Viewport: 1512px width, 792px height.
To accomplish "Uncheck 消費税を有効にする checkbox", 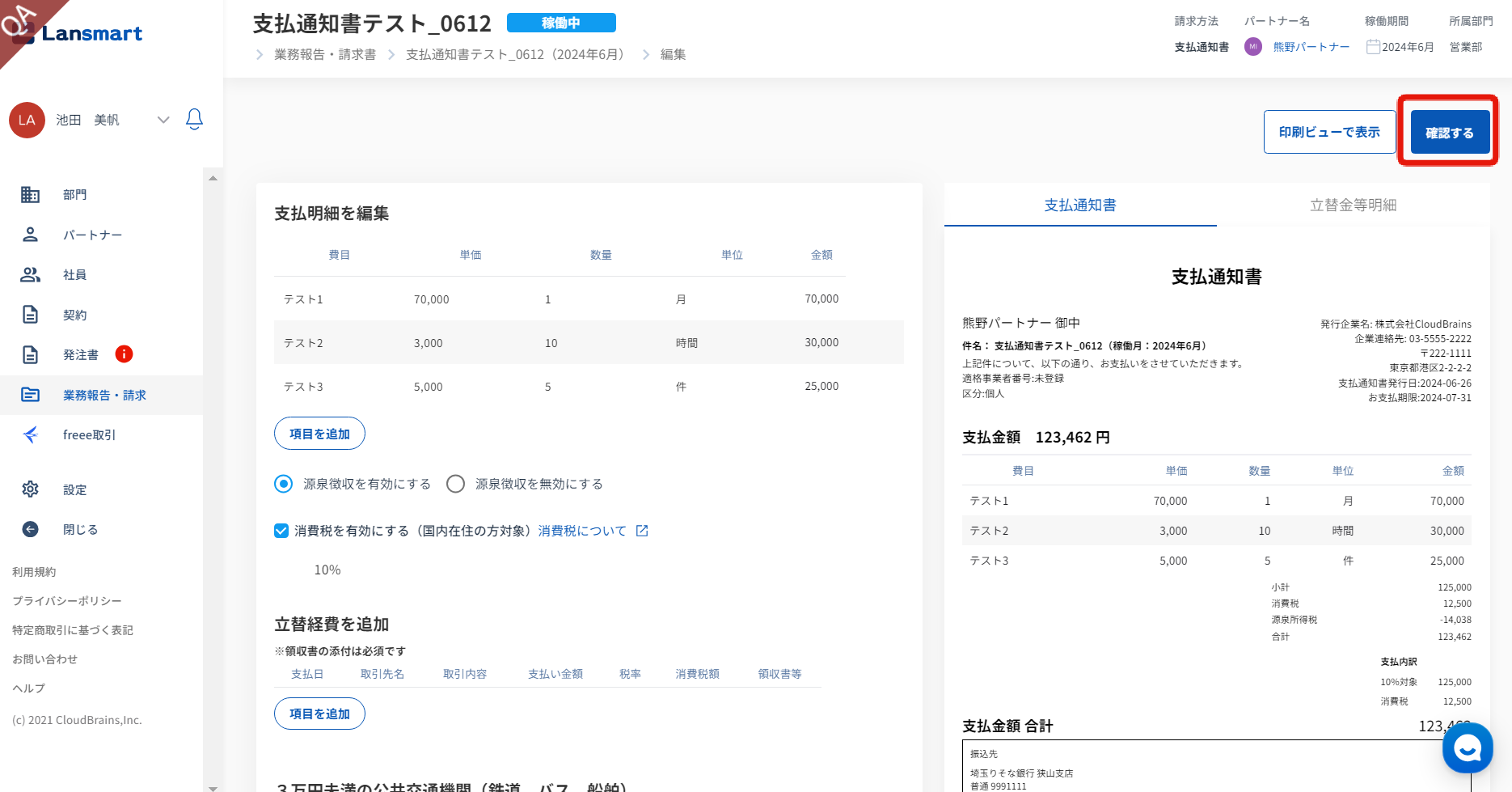I will point(281,531).
